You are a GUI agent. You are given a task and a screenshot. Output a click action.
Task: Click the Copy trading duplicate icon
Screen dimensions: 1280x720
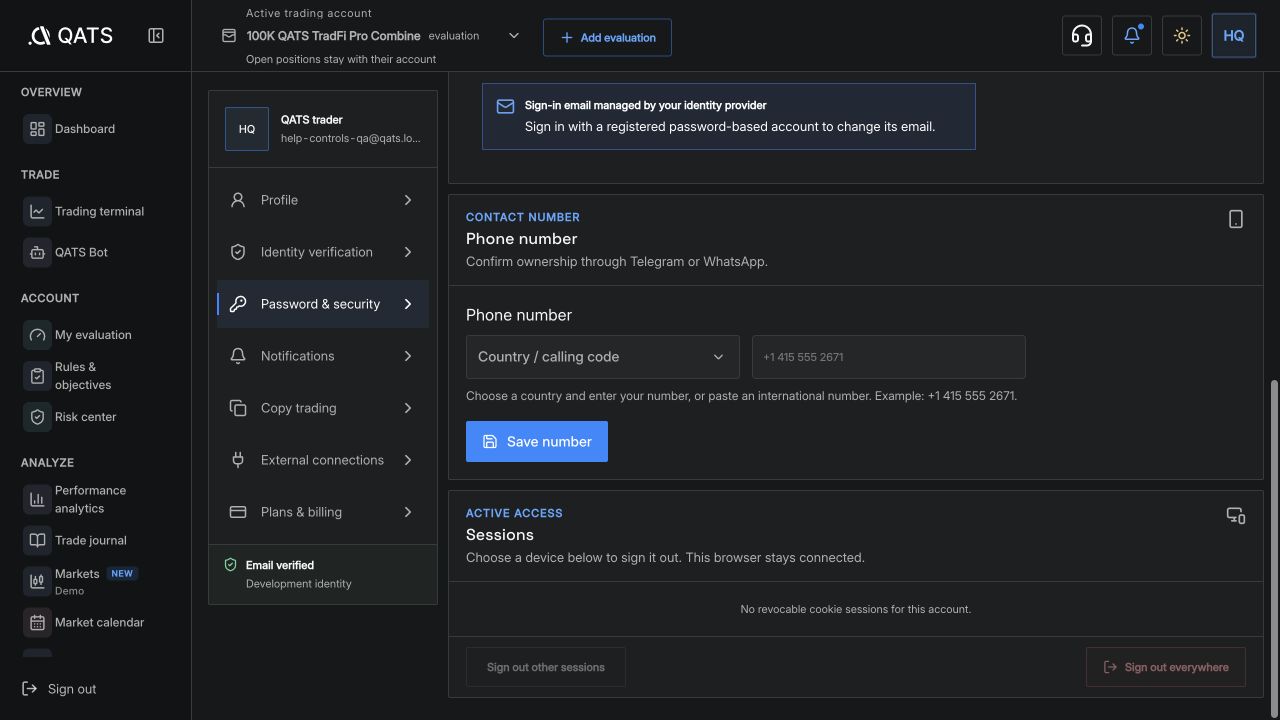(x=238, y=408)
